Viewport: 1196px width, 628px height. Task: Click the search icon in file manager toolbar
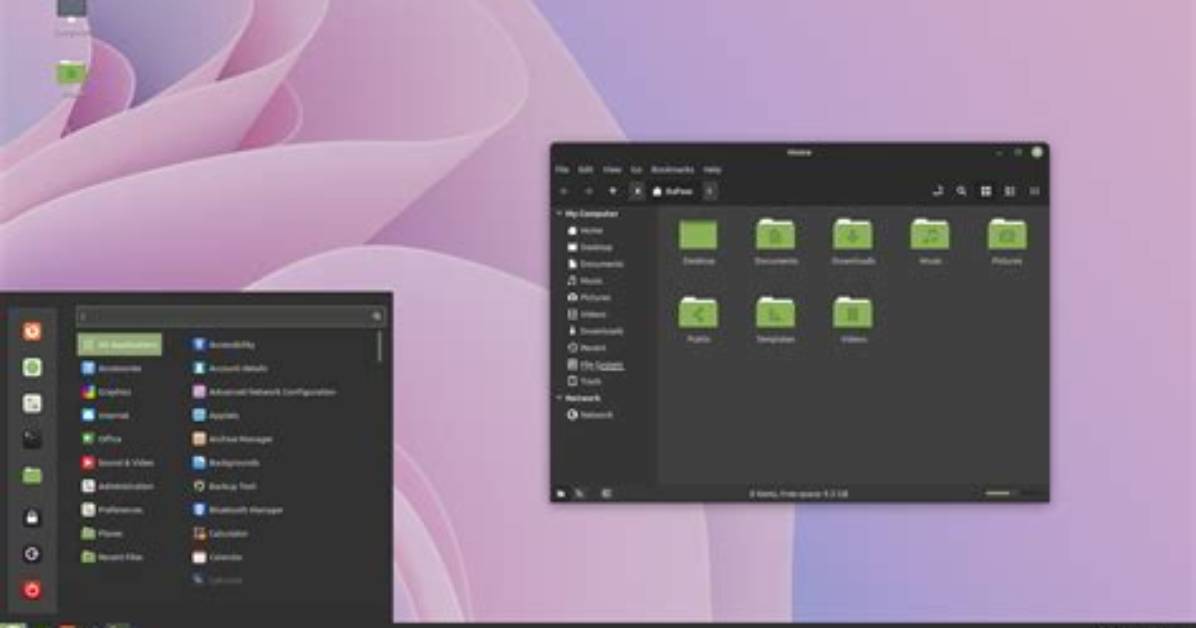962,192
